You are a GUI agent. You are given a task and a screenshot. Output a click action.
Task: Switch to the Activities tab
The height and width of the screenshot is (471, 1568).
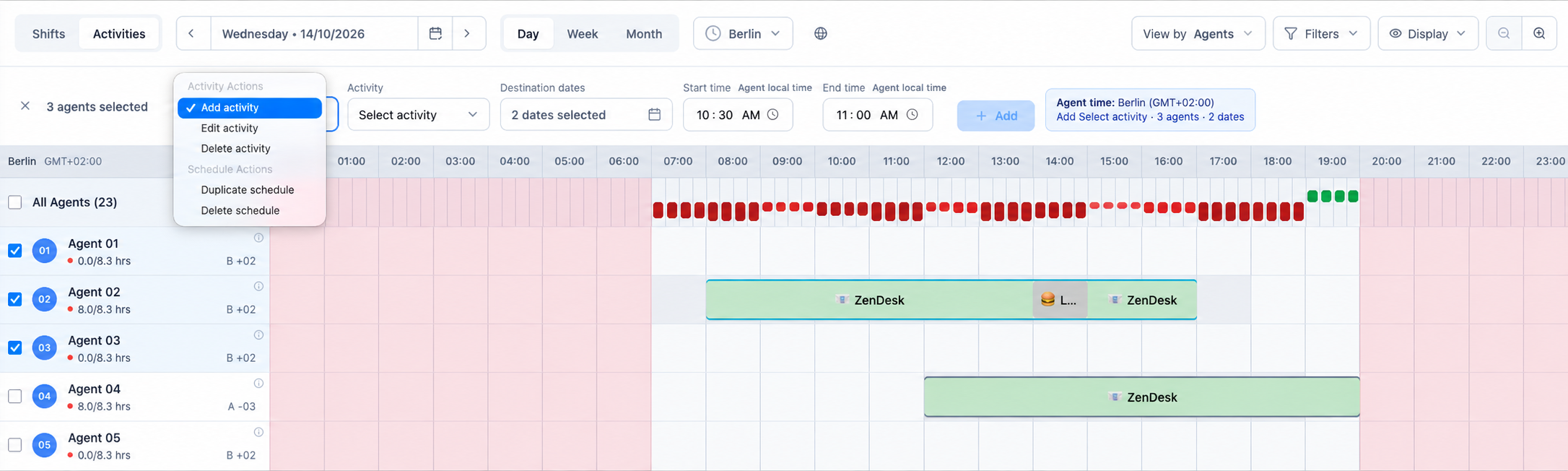[x=119, y=33]
